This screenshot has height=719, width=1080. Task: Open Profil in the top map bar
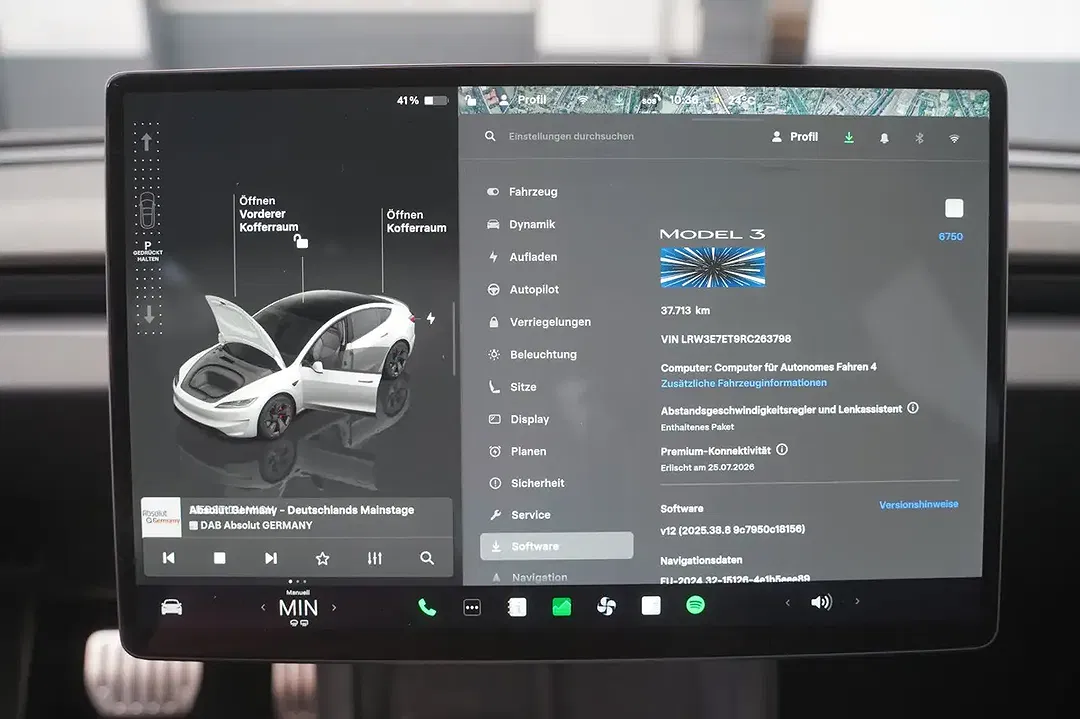coord(523,101)
